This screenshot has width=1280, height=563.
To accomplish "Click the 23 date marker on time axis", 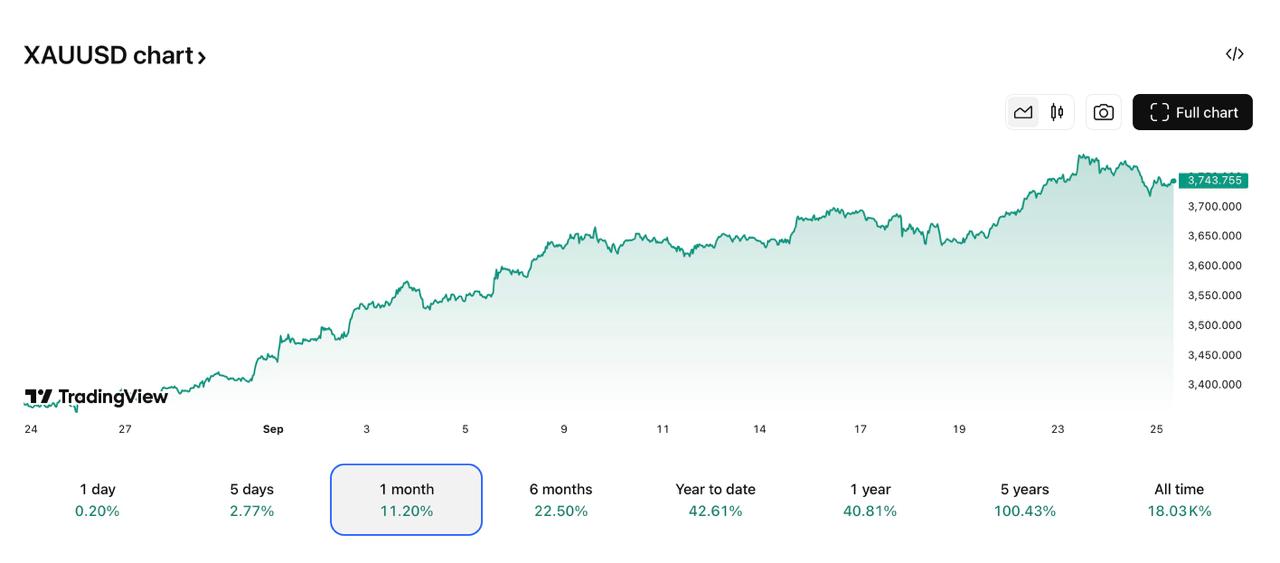I will pos(1058,429).
